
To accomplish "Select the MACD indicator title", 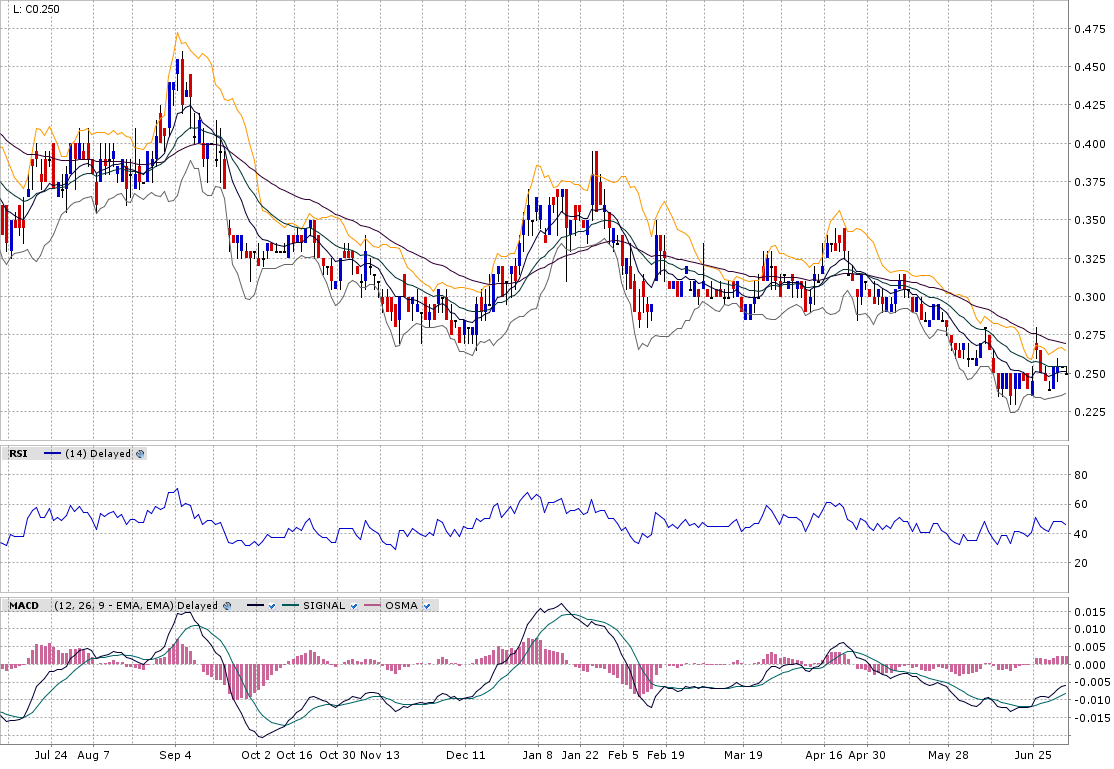I will point(24,606).
